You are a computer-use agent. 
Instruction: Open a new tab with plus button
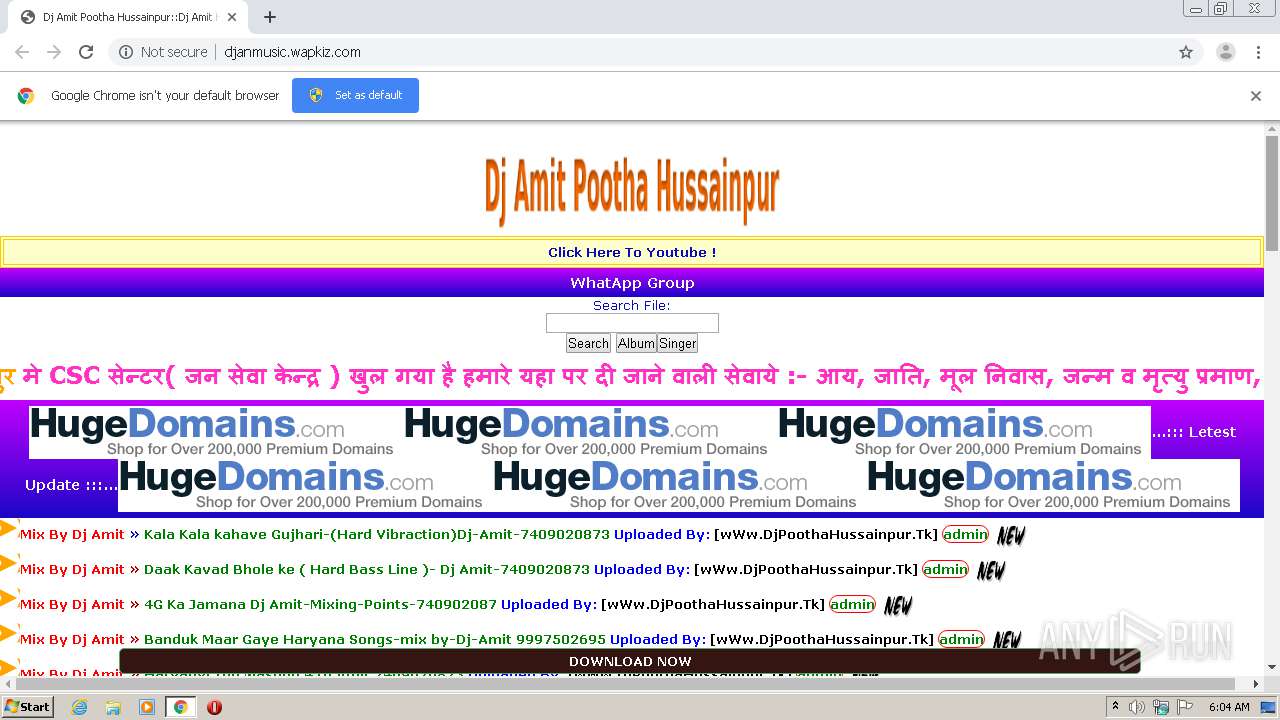pos(270,17)
